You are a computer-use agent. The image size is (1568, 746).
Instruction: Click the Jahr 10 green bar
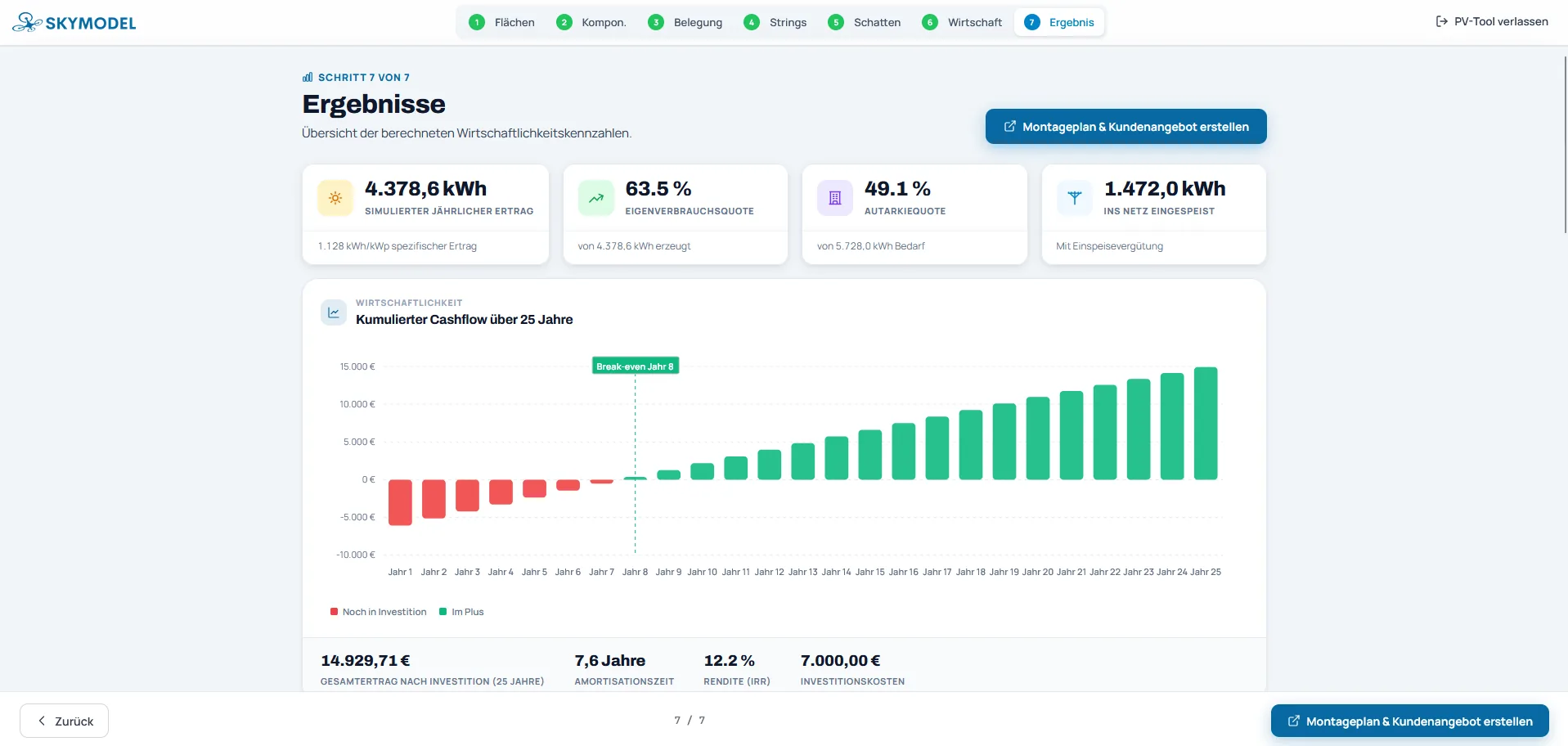tap(702, 471)
